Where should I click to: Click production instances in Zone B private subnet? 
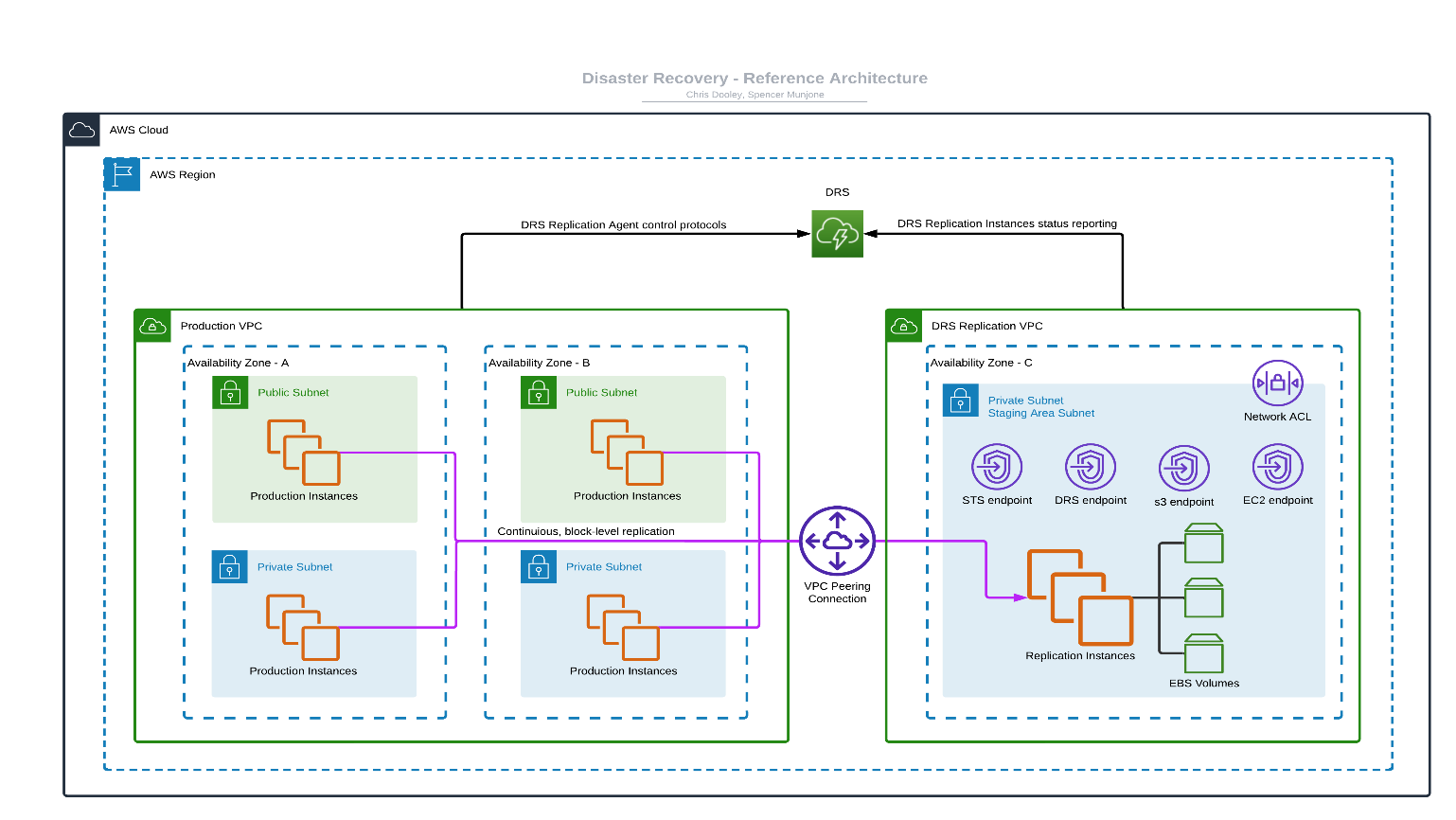[623, 627]
